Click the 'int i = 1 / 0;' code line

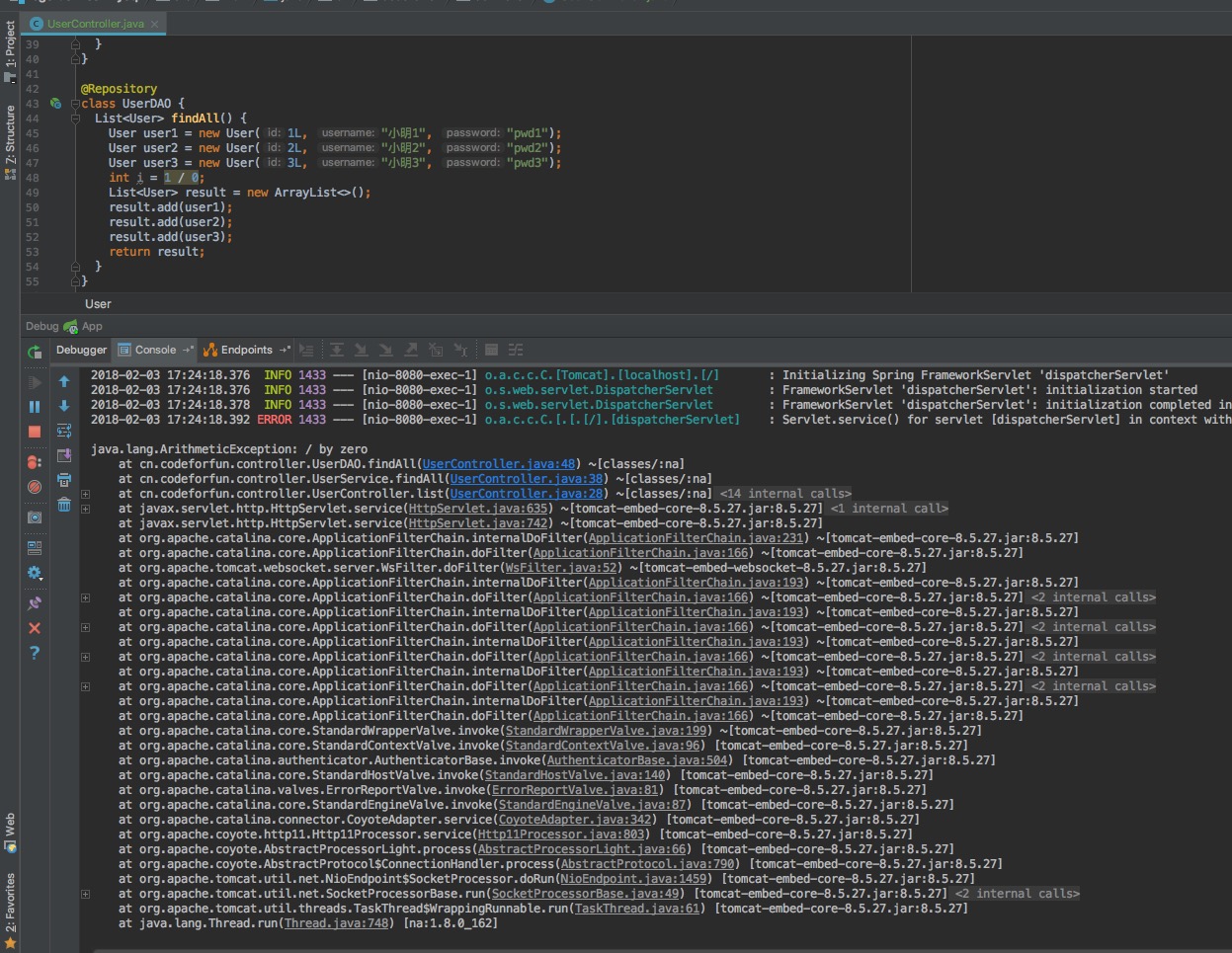point(157,178)
